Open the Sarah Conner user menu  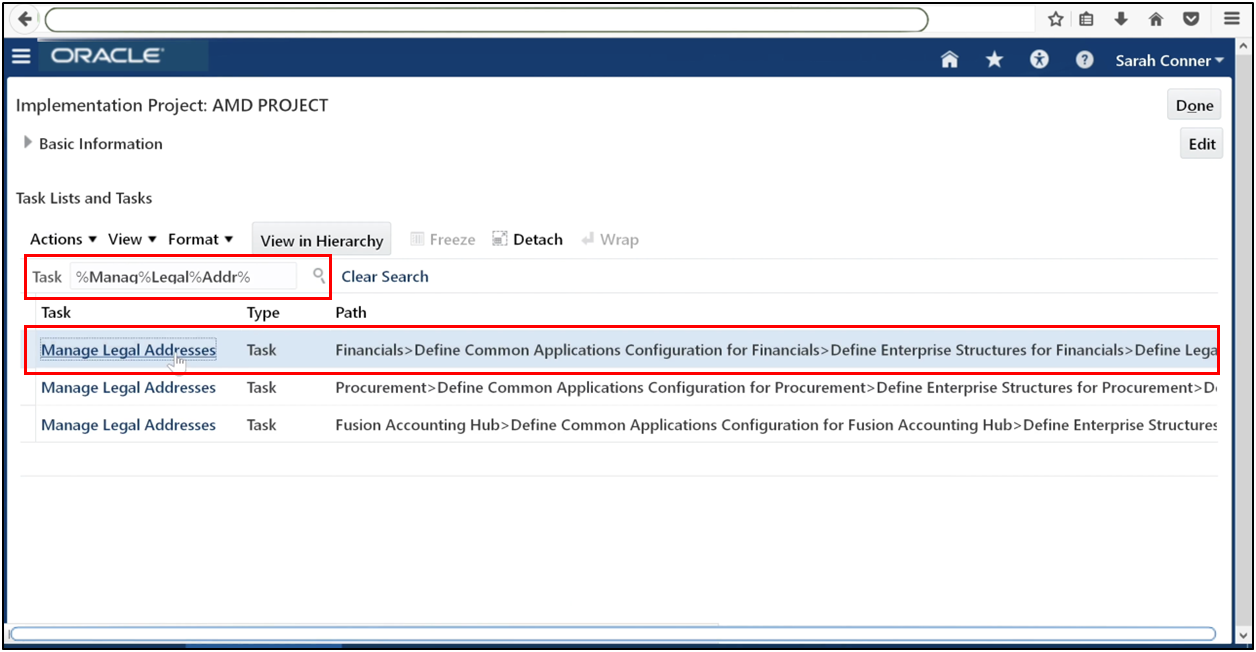point(1168,60)
